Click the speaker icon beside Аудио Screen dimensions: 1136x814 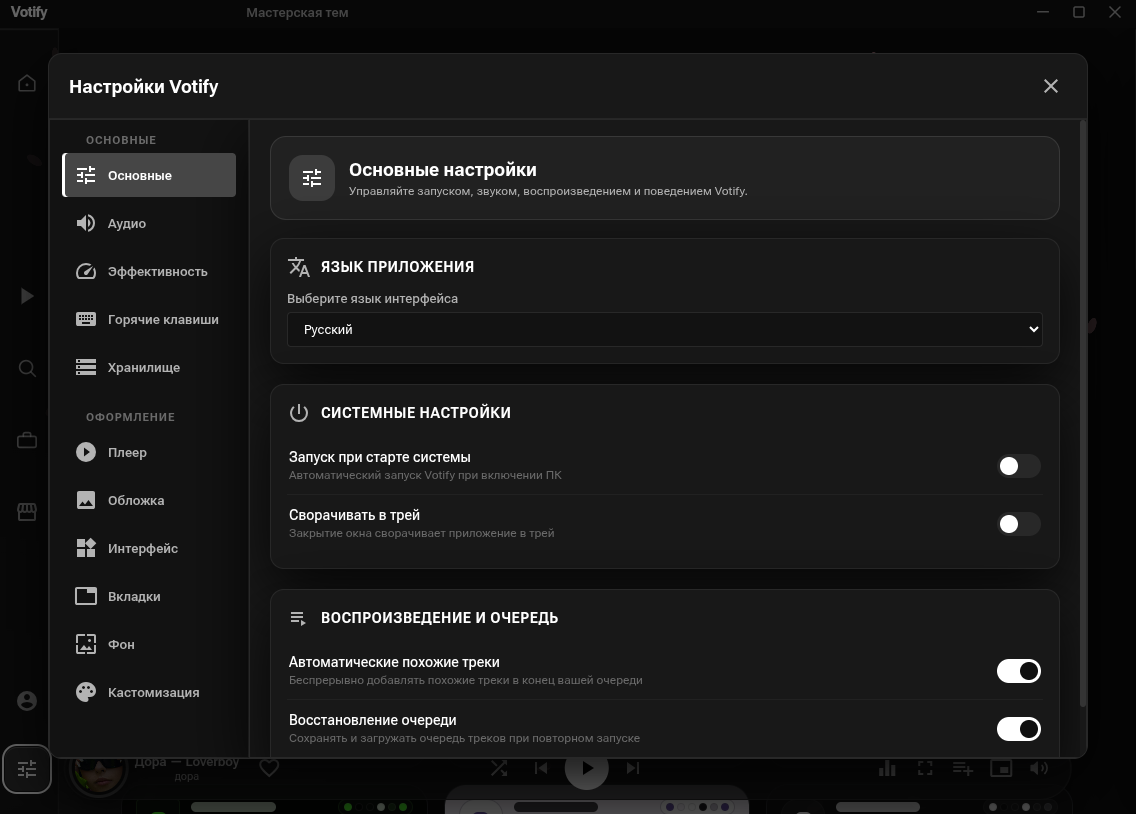point(85,223)
